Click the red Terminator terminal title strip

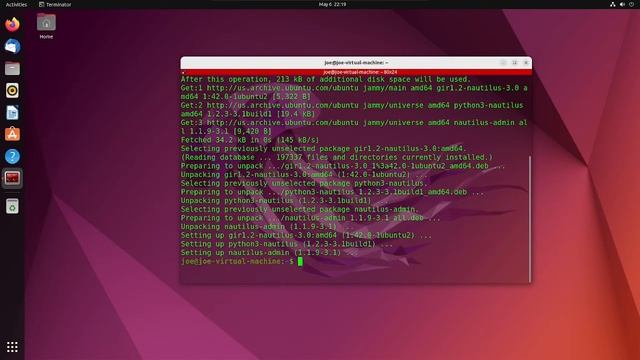point(356,72)
